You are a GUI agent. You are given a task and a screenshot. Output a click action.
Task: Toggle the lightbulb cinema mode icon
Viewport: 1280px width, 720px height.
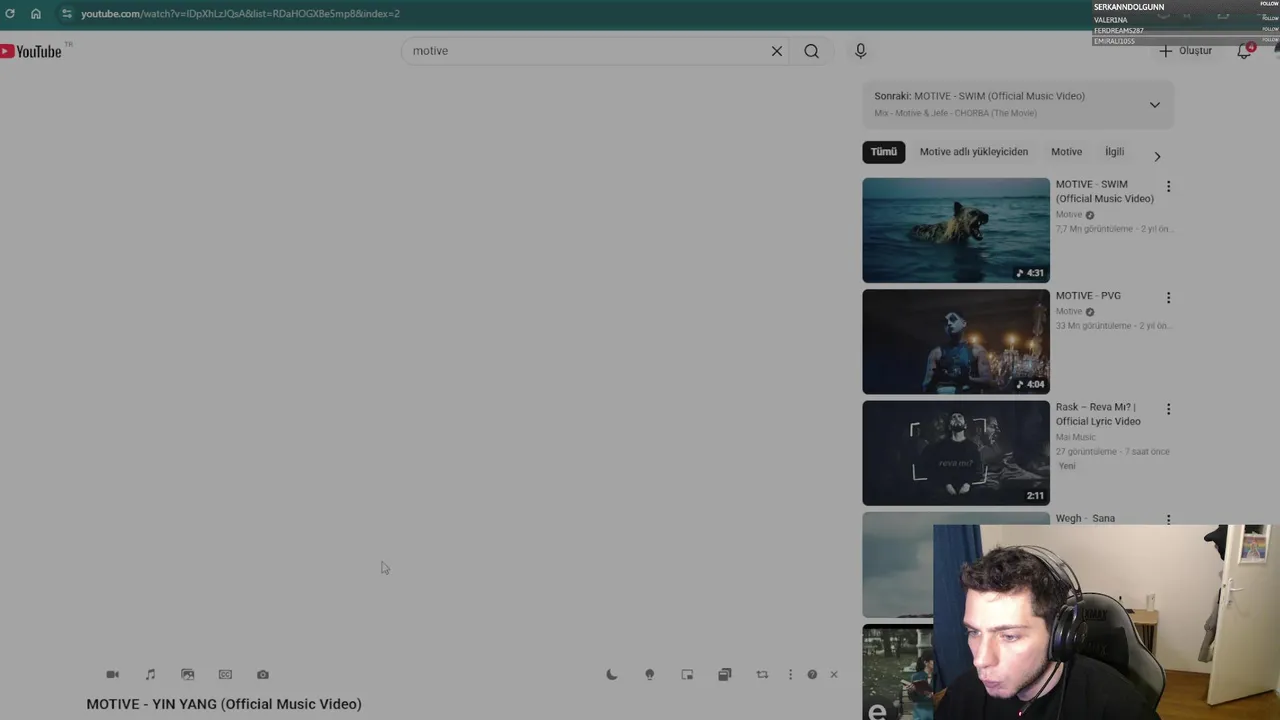click(650, 675)
